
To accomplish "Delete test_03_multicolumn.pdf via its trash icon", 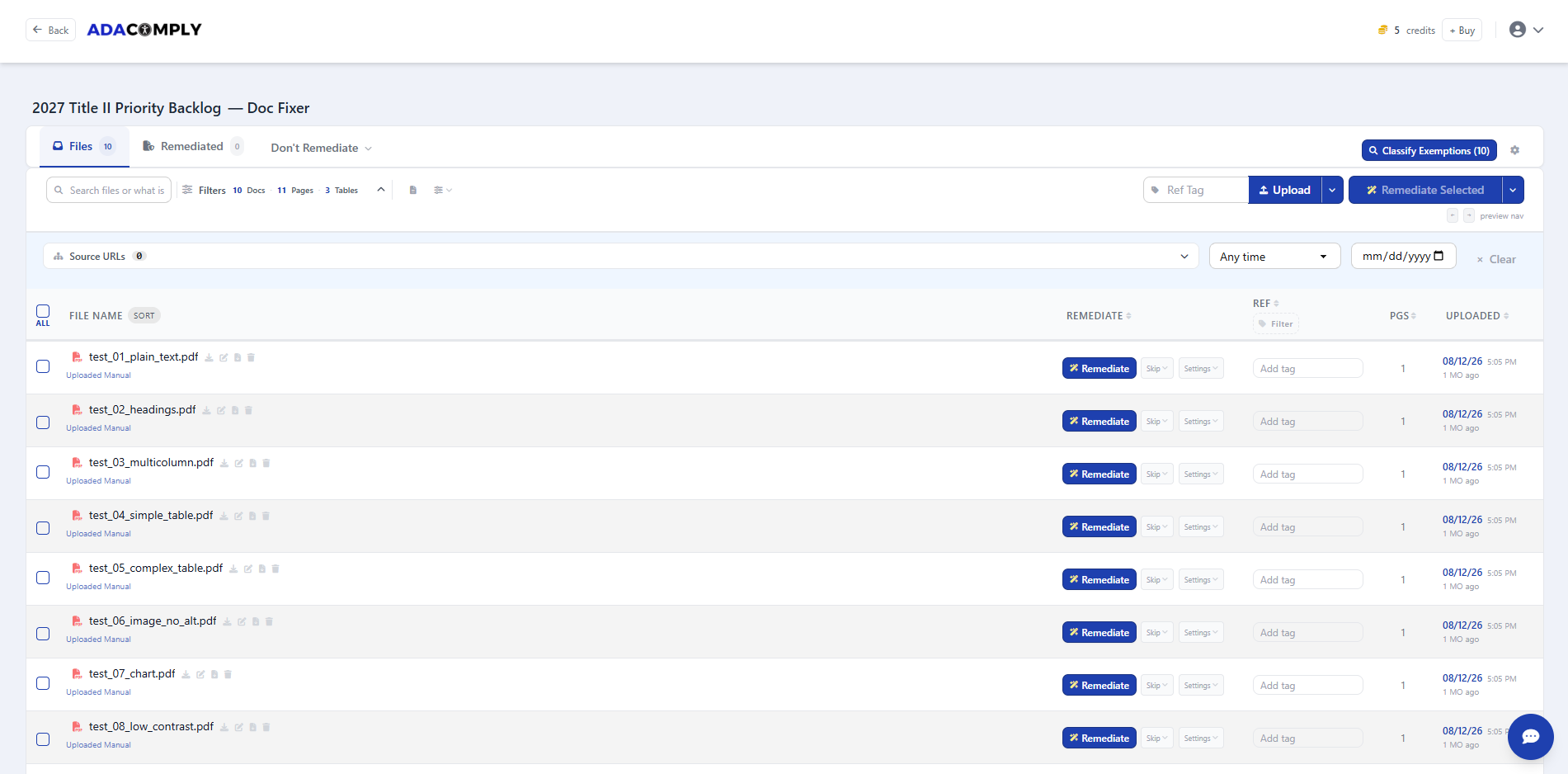I will point(266,464).
